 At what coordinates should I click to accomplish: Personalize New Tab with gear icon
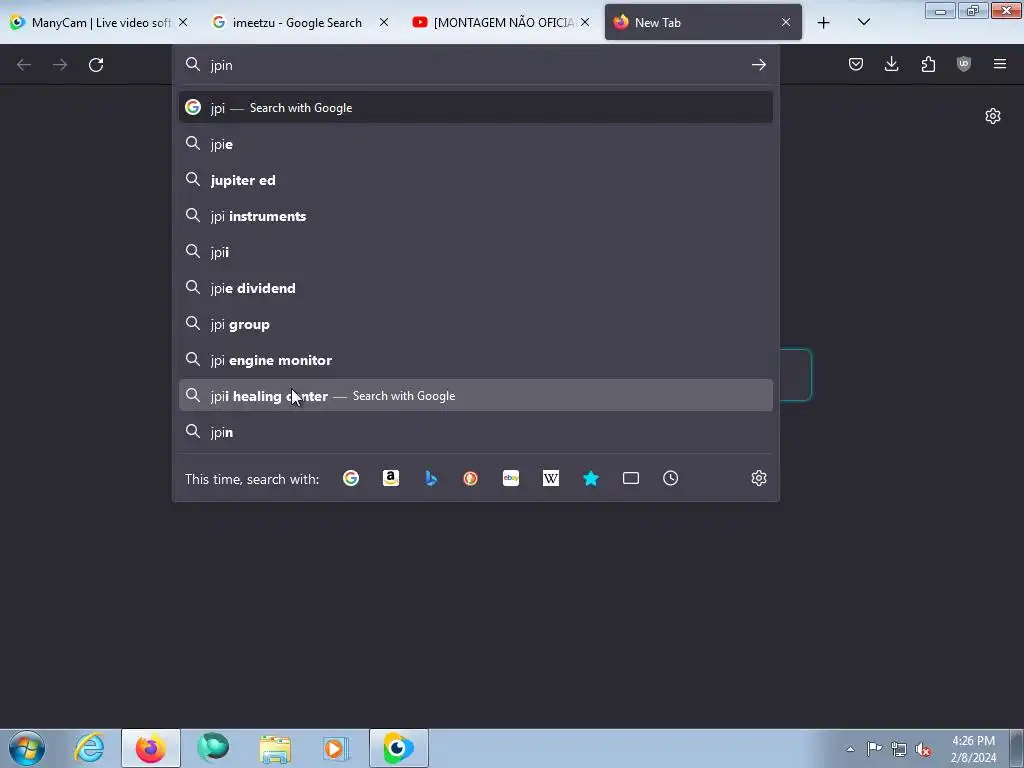[x=993, y=116]
